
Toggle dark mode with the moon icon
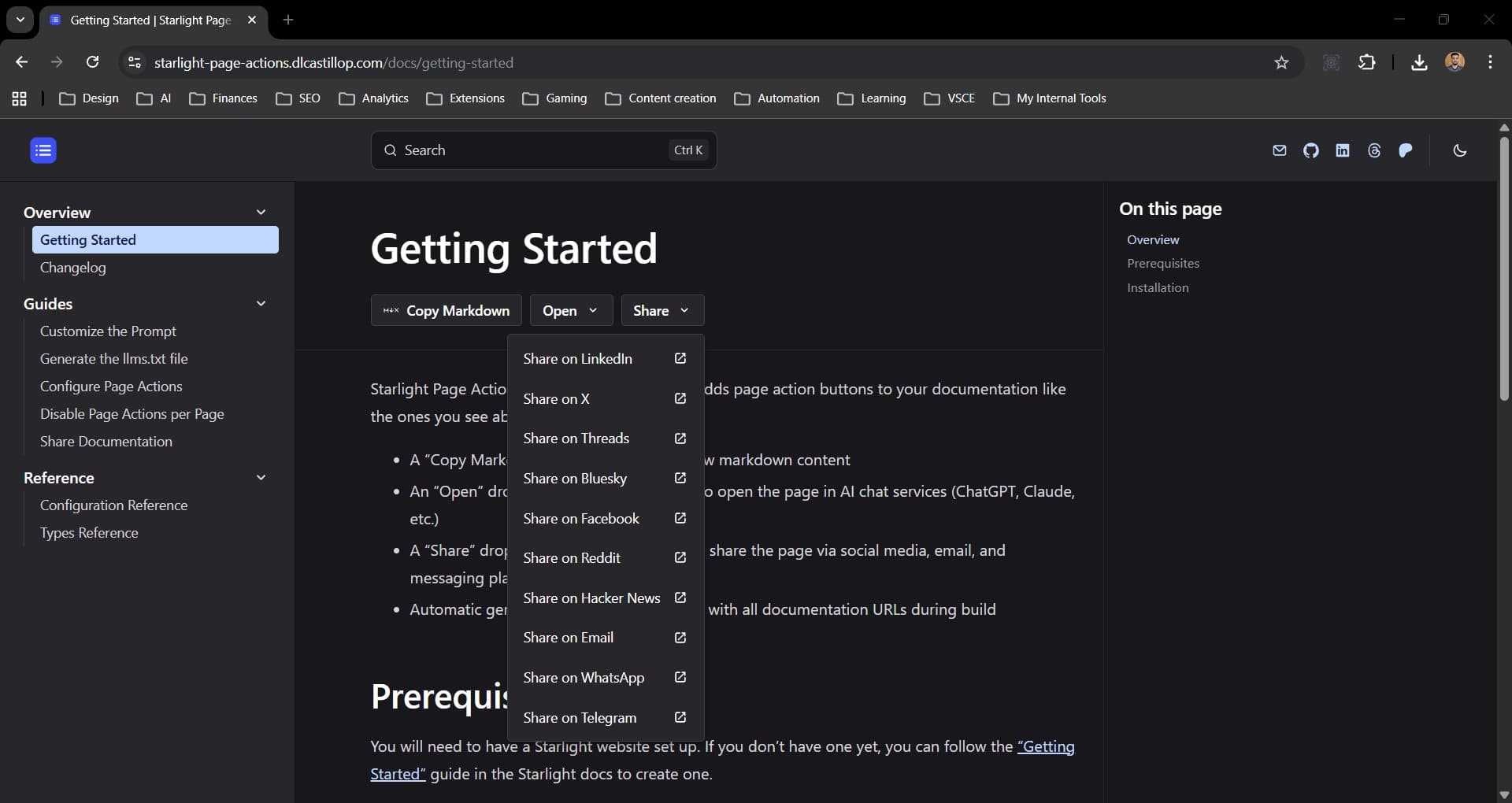1459,150
